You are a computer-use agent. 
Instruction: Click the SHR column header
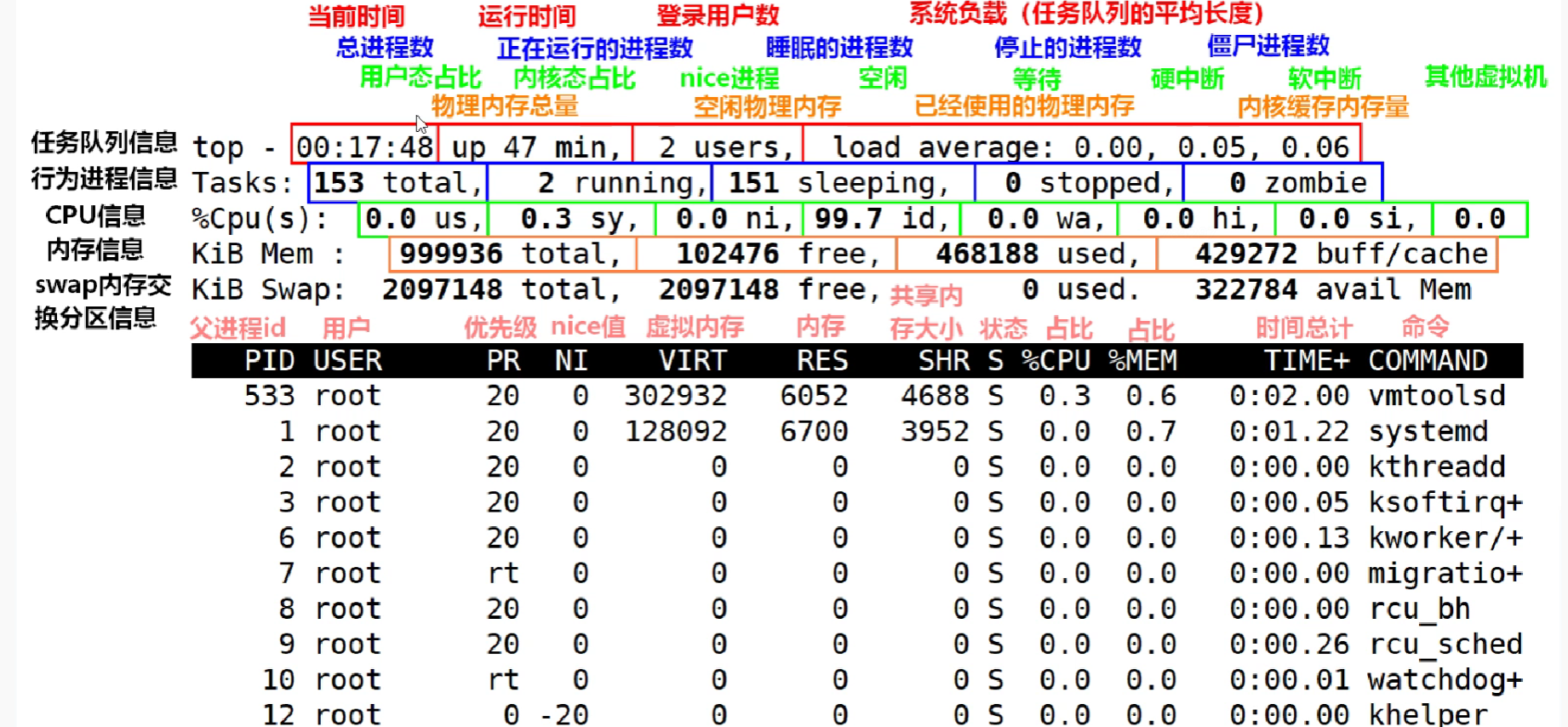click(x=943, y=361)
